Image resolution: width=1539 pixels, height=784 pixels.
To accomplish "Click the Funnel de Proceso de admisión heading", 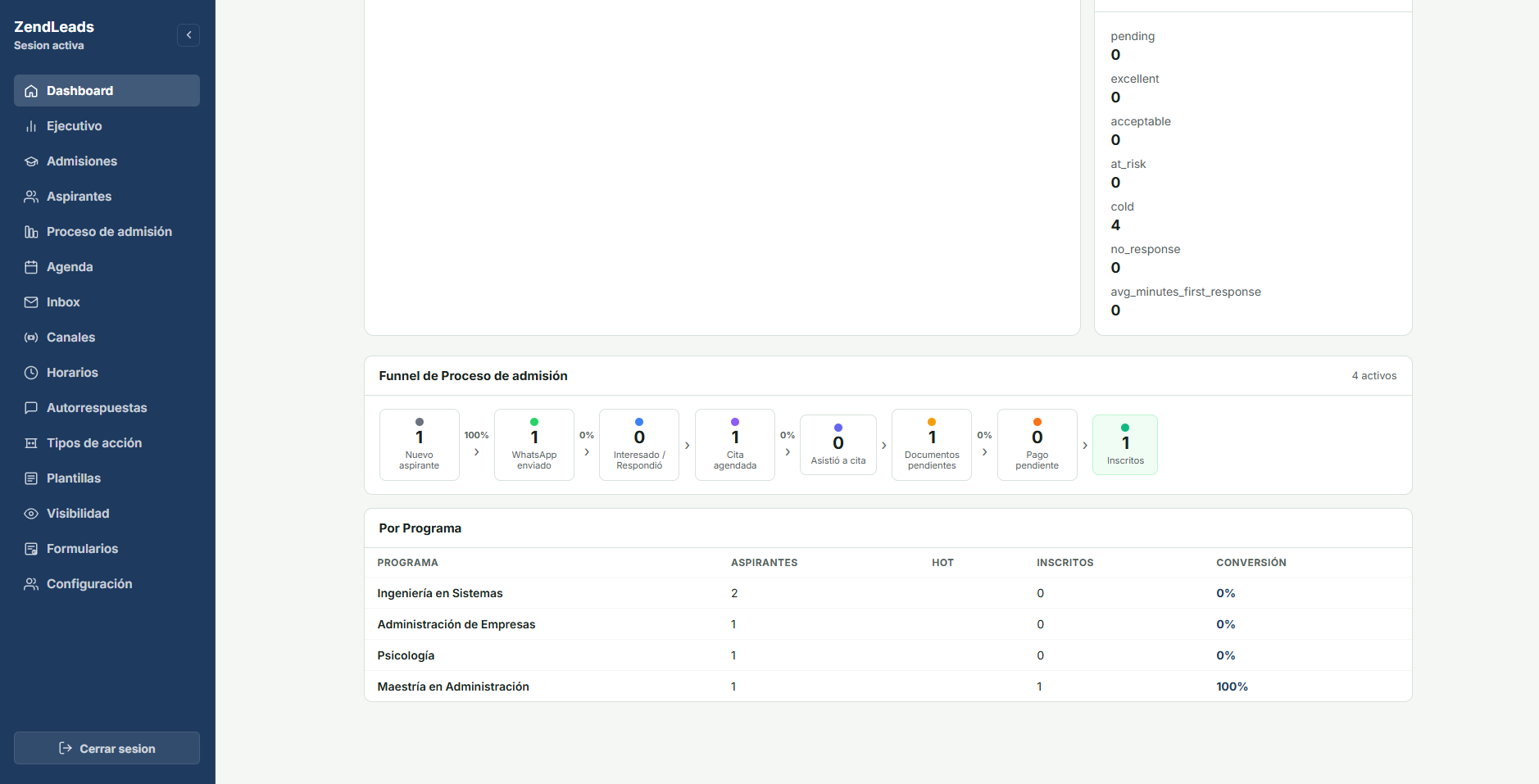I will pyautogui.click(x=473, y=376).
